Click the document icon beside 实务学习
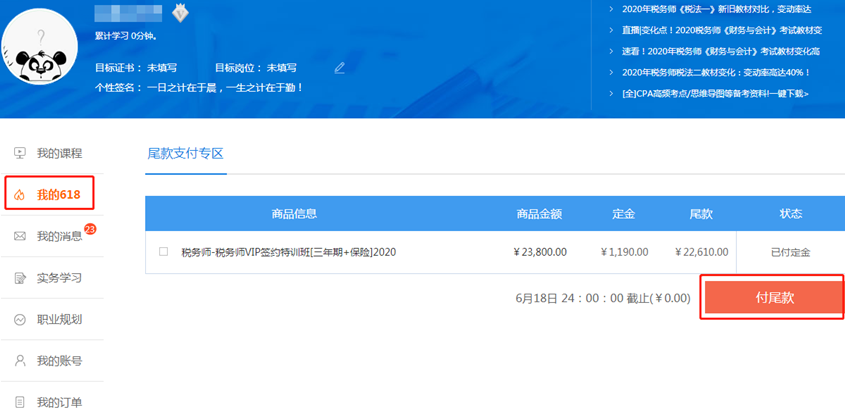845x409 pixels. pyautogui.click(x=20, y=278)
